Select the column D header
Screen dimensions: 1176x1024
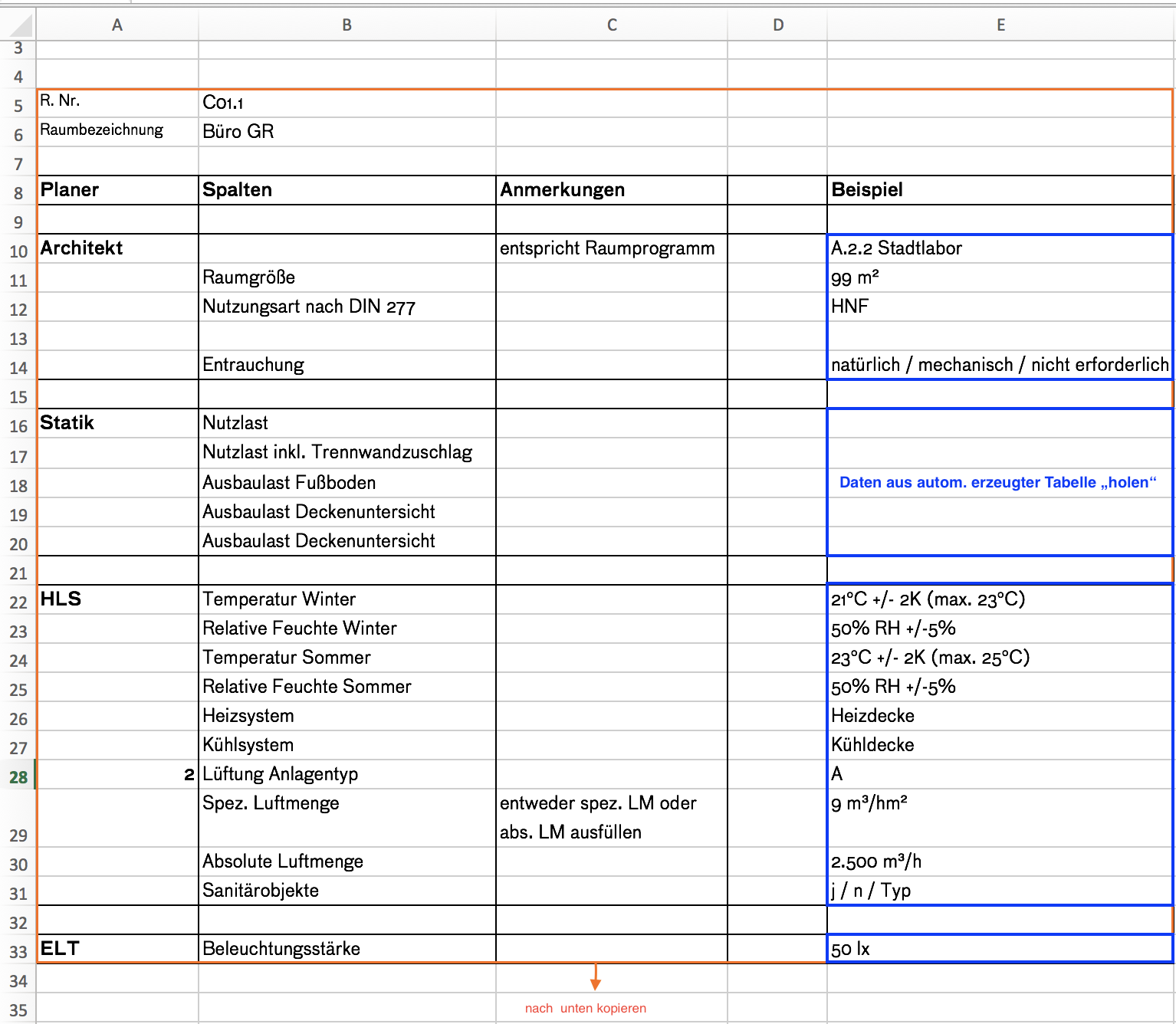click(x=777, y=25)
